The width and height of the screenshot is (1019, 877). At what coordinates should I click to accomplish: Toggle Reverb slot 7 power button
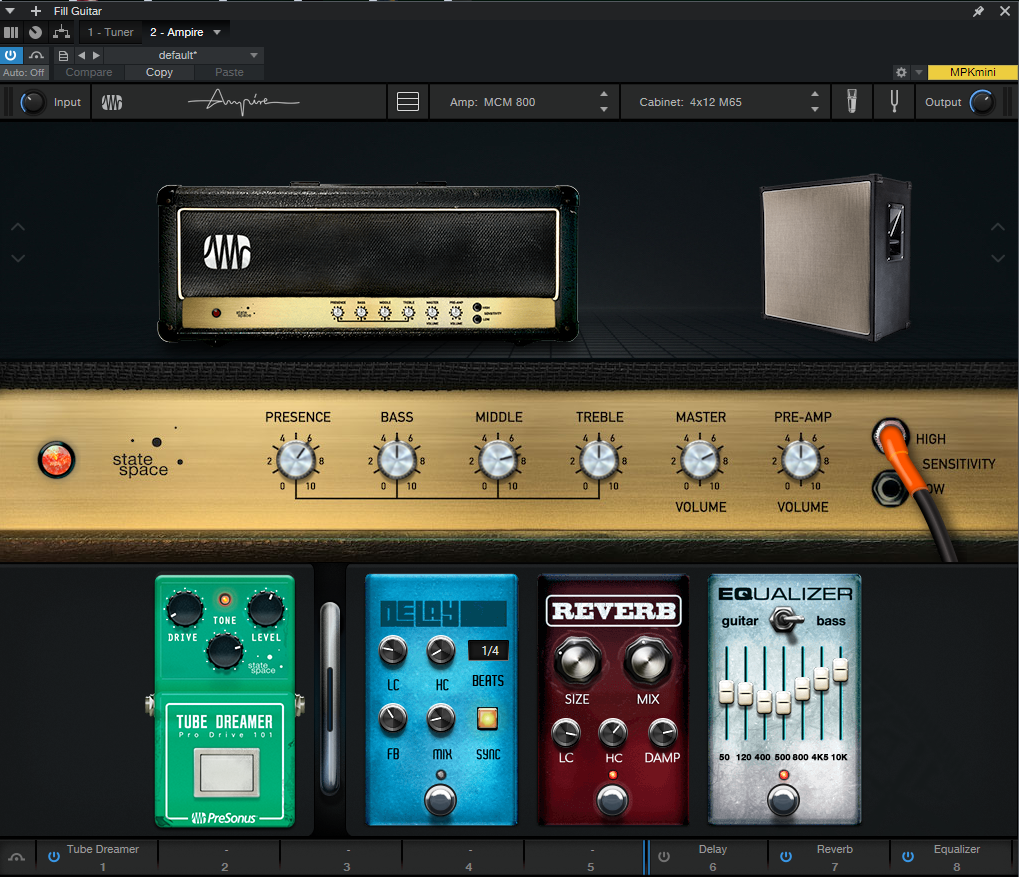pos(786,857)
